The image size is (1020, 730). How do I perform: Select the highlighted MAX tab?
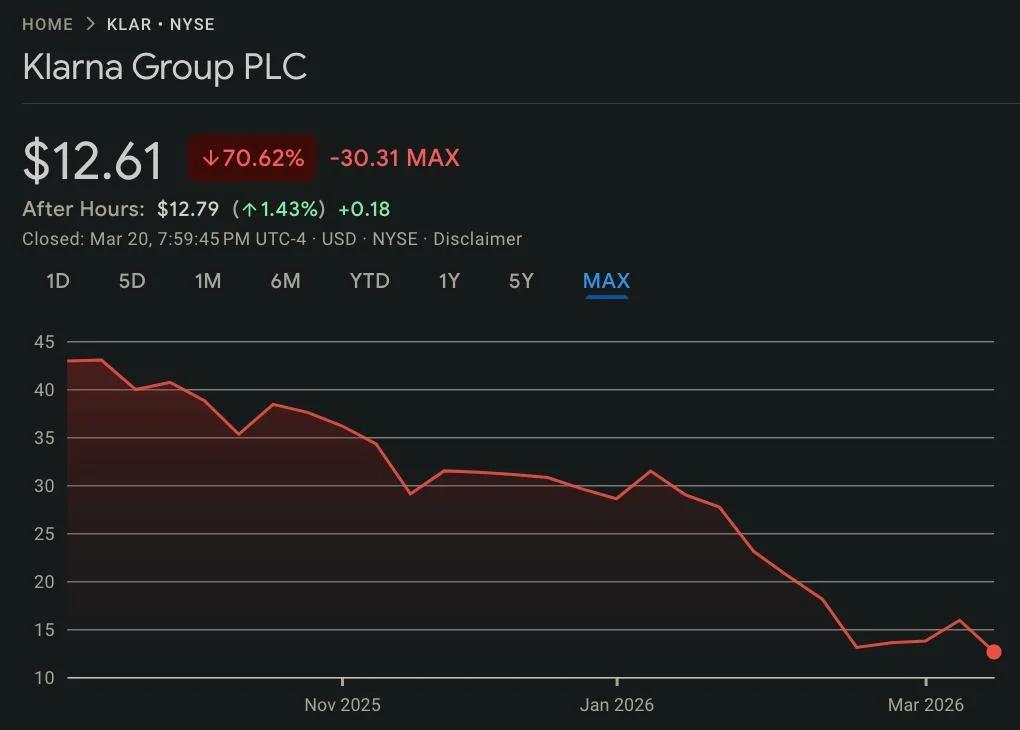pos(606,282)
